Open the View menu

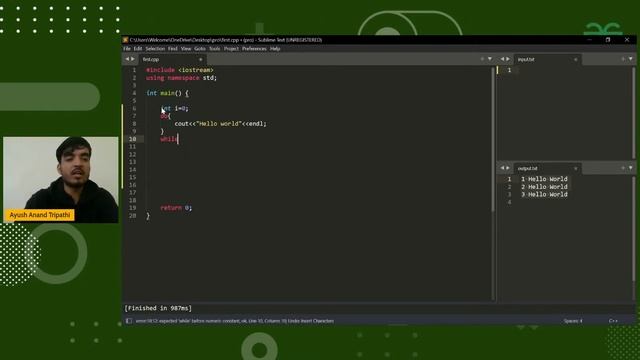click(186, 49)
